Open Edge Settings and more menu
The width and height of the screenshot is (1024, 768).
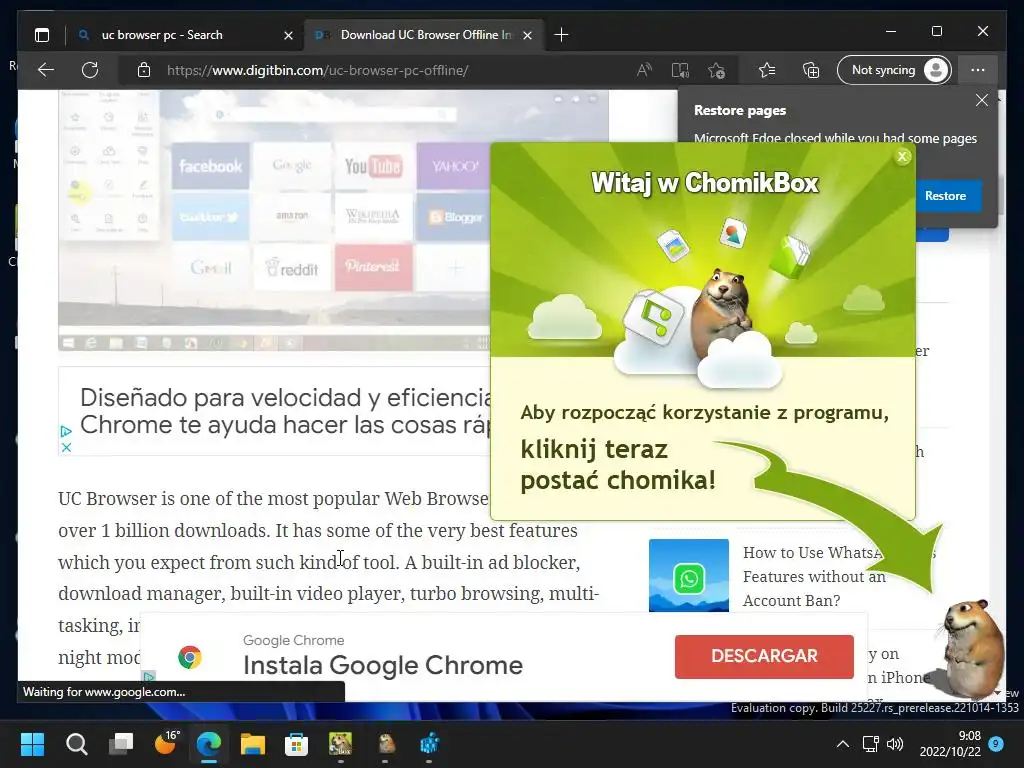pos(978,70)
